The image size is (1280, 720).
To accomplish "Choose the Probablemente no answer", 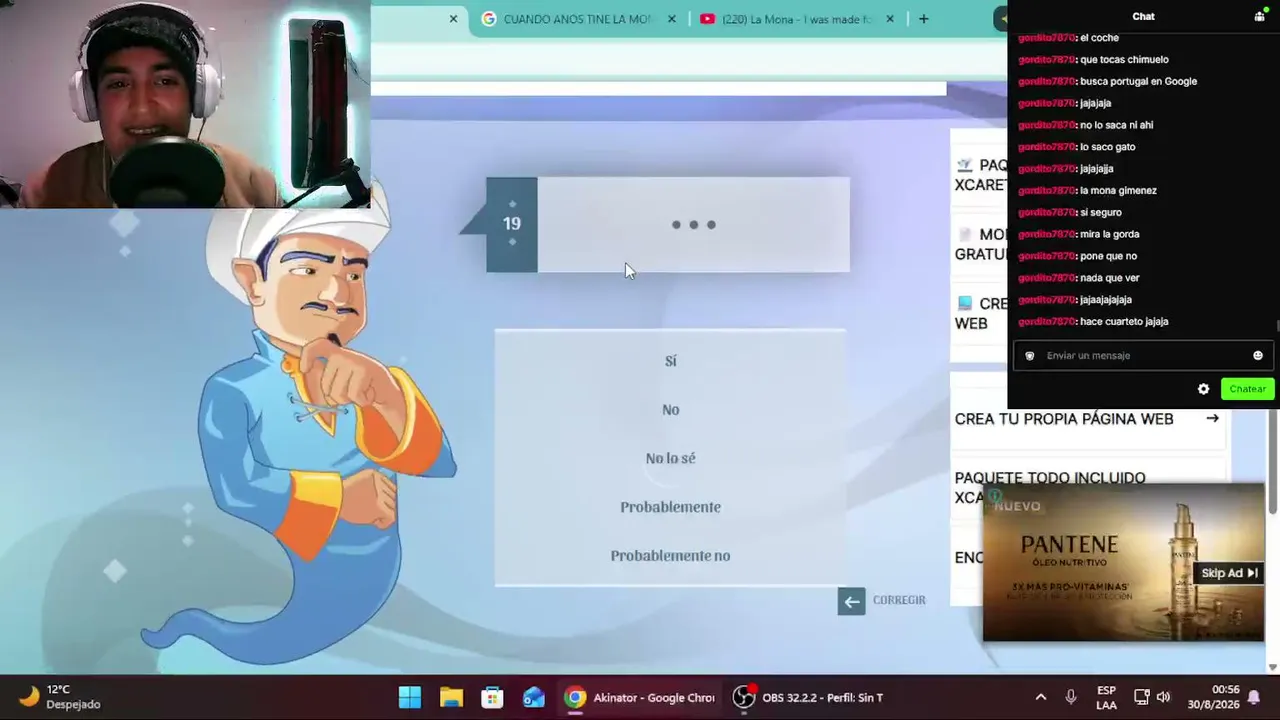I will tap(670, 556).
